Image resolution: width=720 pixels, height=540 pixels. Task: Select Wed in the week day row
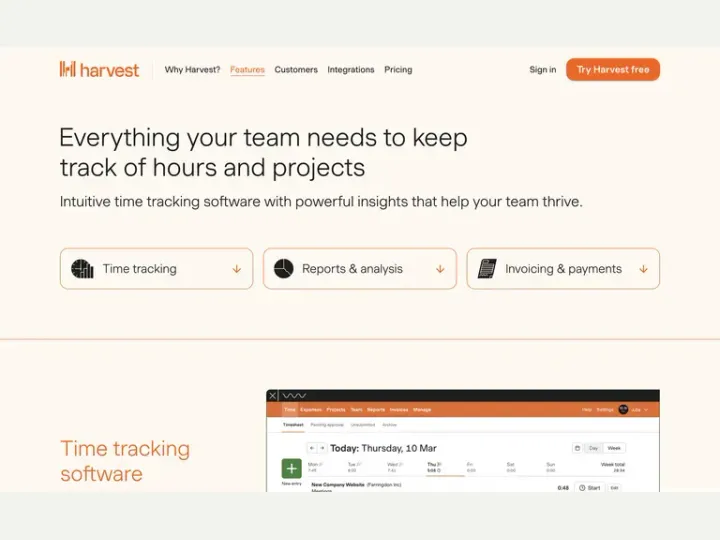click(394, 467)
